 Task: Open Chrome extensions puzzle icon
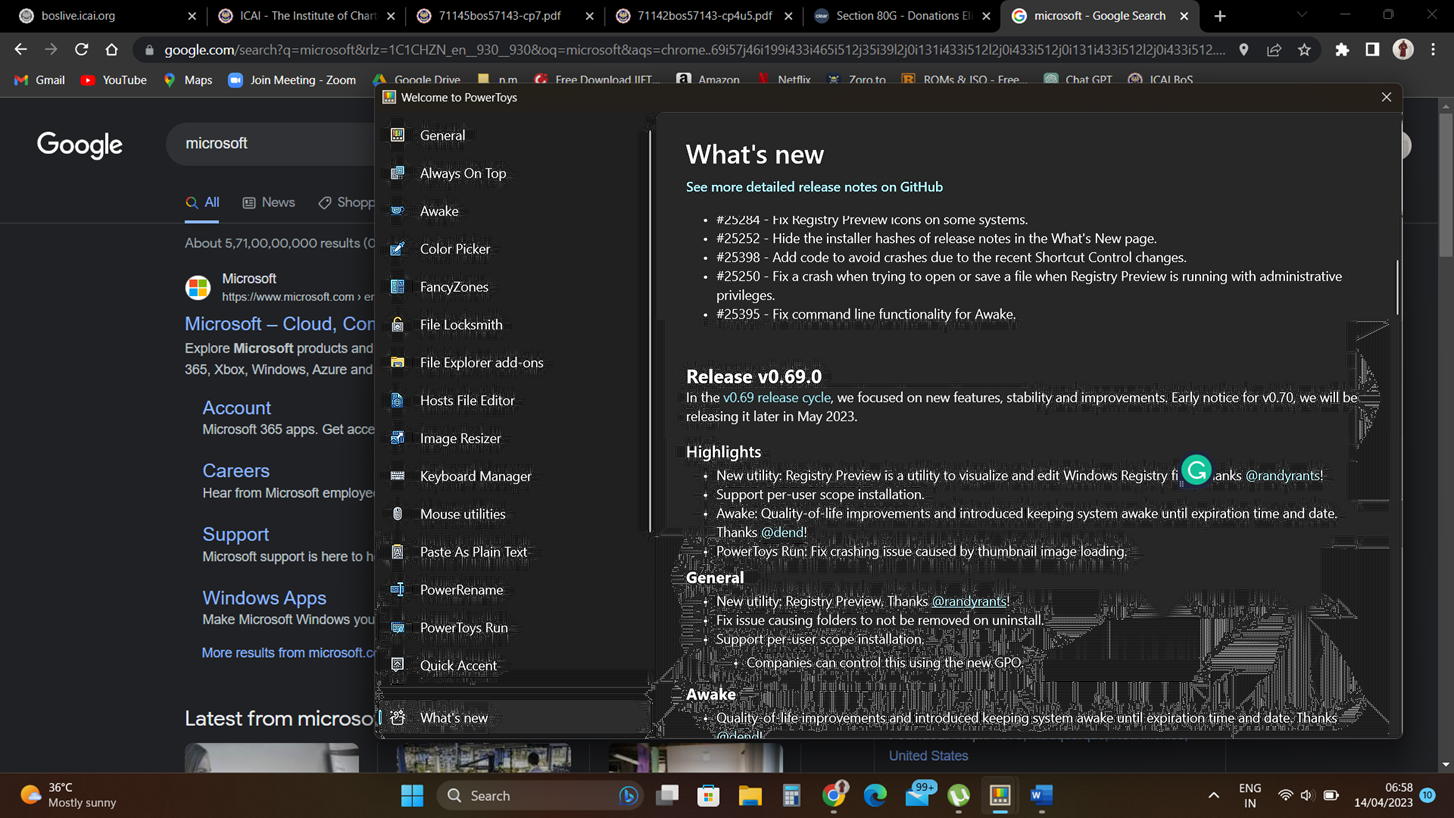1342,50
